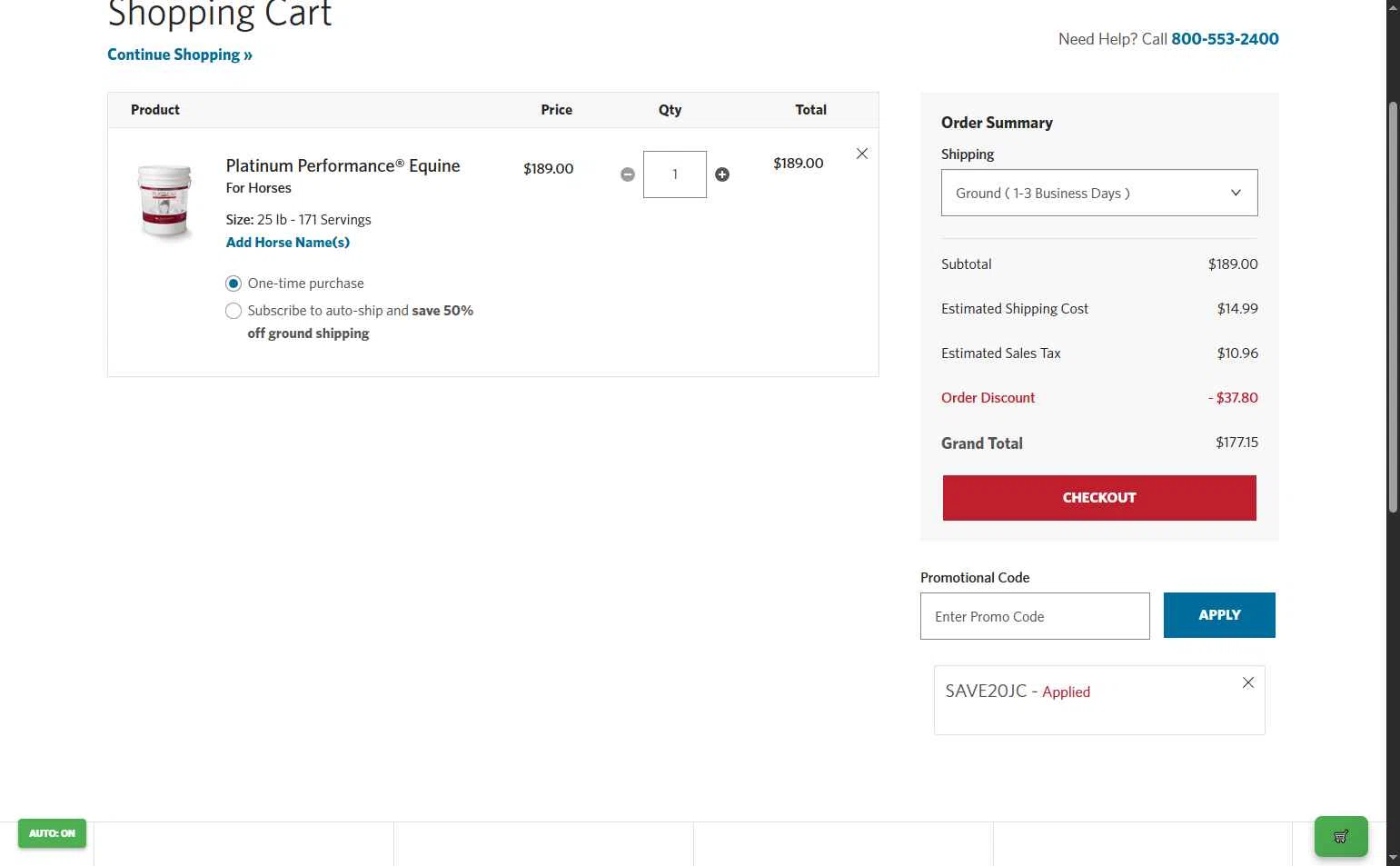Image resolution: width=1400 pixels, height=866 pixels.
Task: Click the 800-553-2400 phone link
Action: [x=1225, y=39]
